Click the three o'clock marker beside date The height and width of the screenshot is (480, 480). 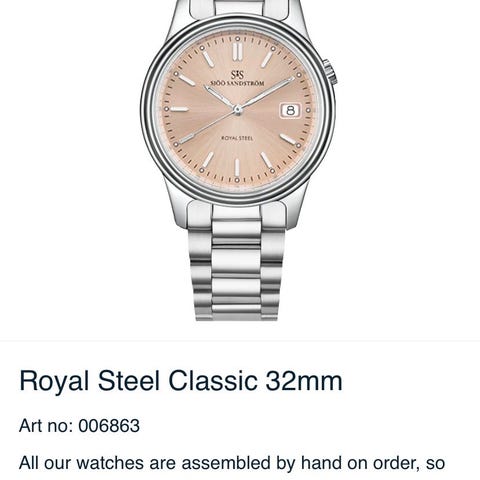pyautogui.click(x=308, y=110)
